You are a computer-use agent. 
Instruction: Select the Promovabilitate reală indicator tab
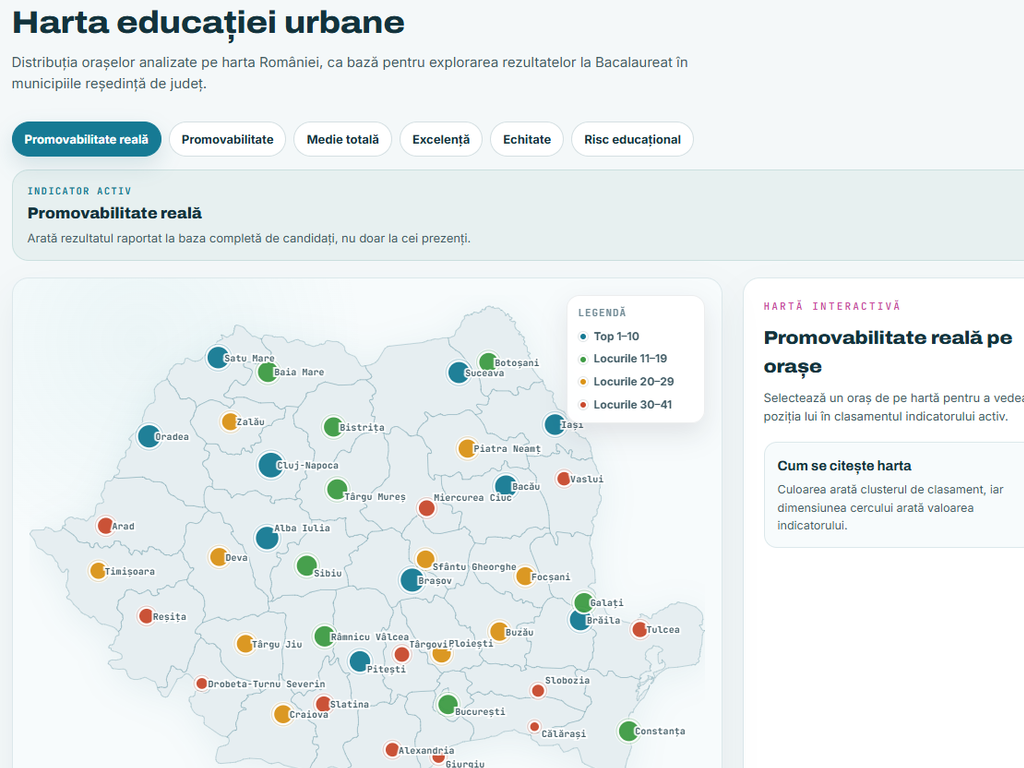tap(86, 139)
